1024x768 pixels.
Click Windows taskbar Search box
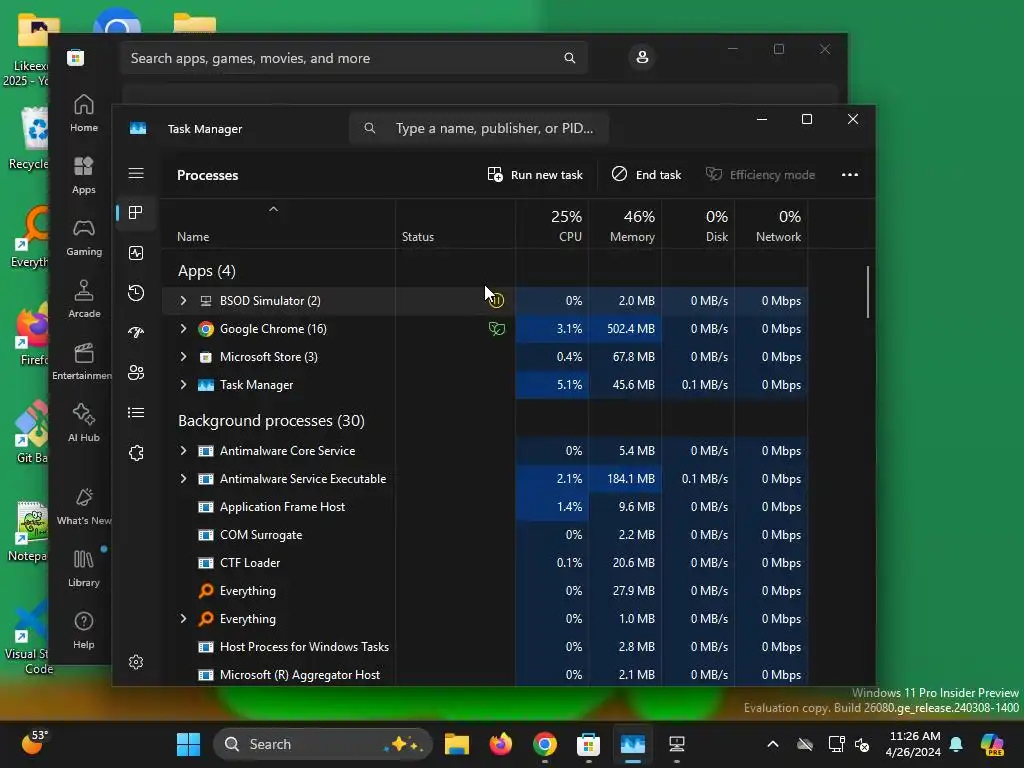click(323, 744)
